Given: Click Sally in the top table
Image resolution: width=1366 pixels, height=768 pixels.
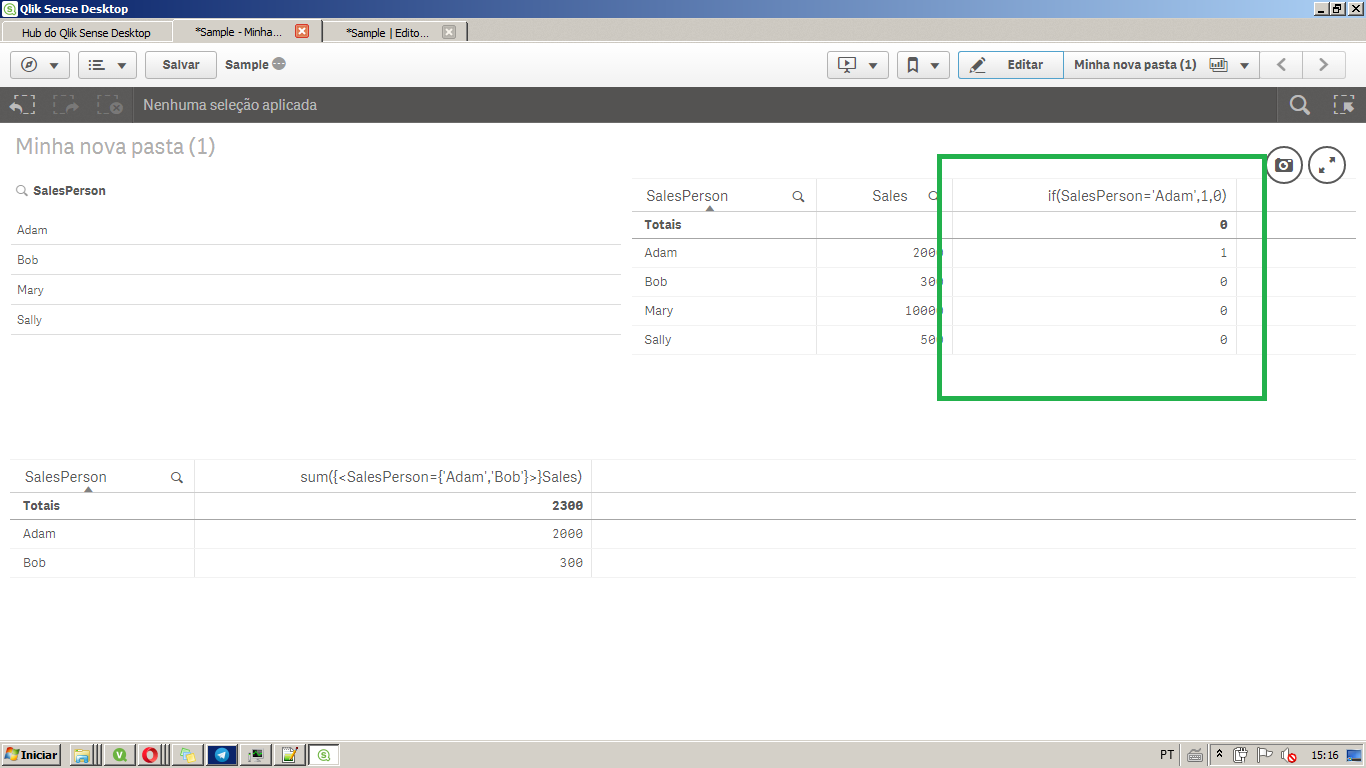Looking at the screenshot, I should point(658,340).
